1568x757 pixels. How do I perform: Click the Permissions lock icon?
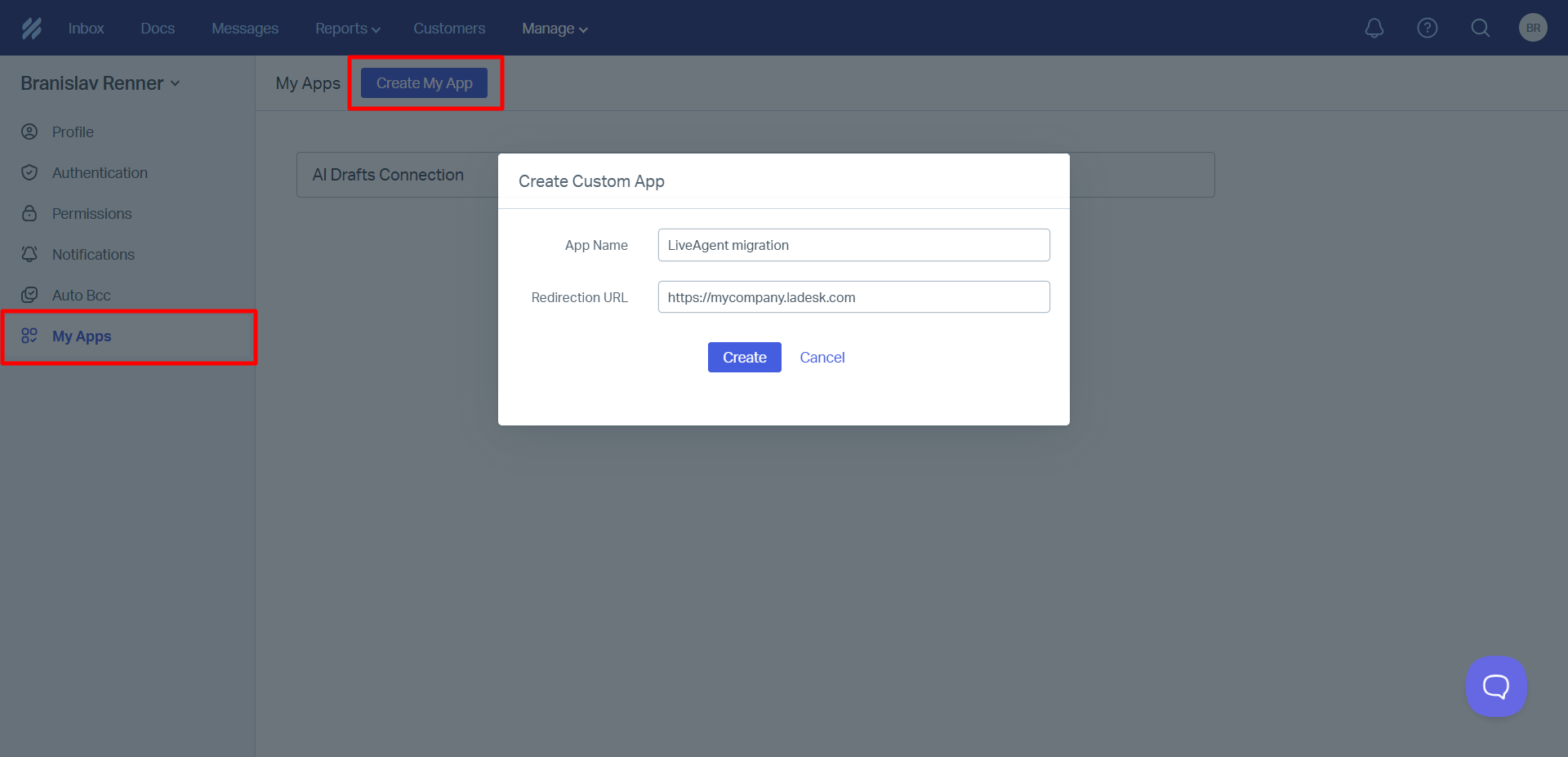29,213
